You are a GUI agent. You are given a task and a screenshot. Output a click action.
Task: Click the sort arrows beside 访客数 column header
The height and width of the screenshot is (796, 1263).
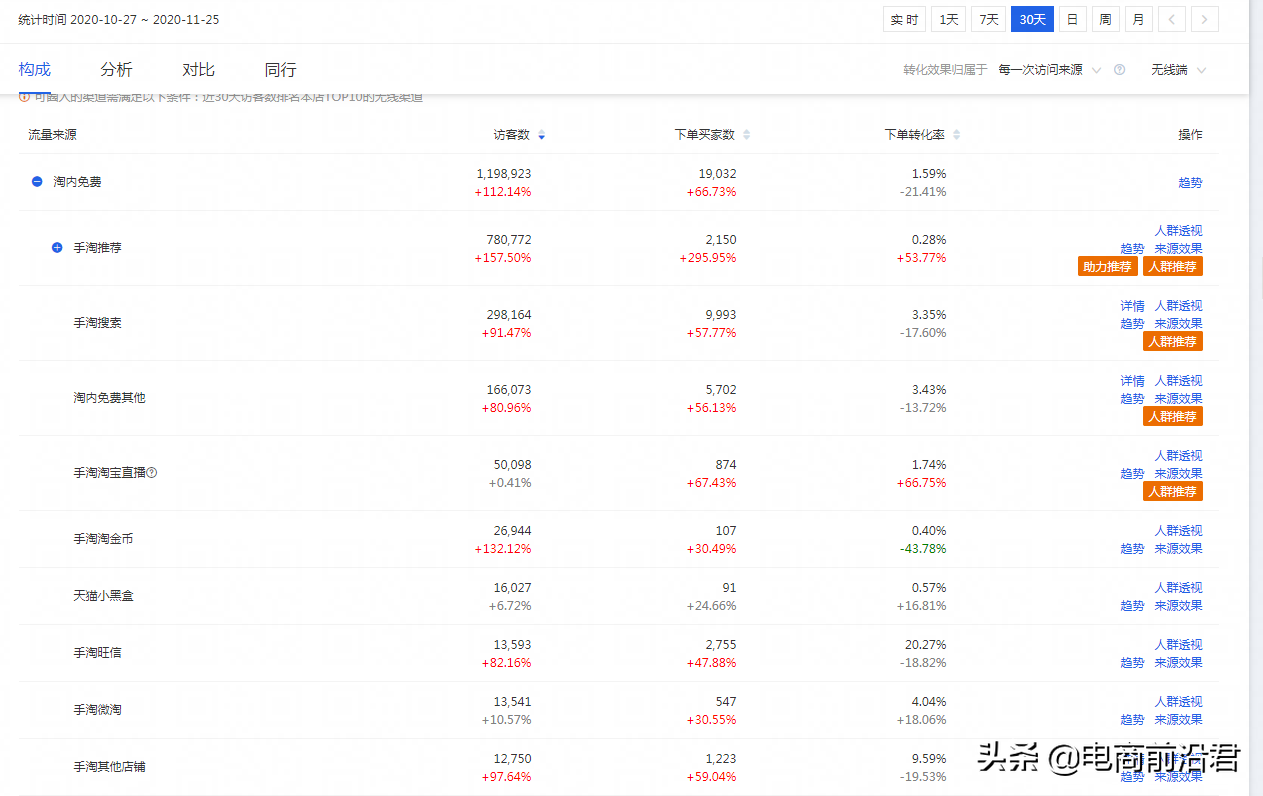[x=541, y=134]
